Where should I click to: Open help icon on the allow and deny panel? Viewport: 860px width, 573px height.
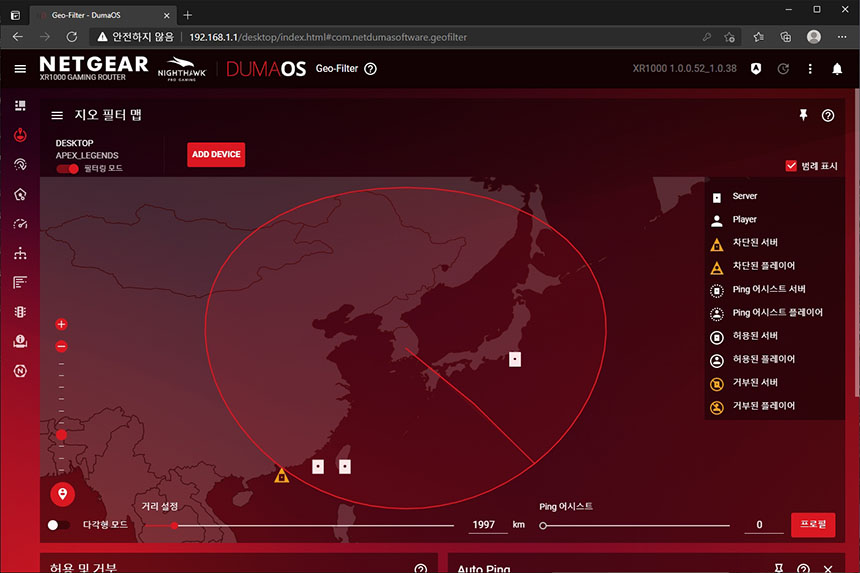pyautogui.click(x=421, y=569)
